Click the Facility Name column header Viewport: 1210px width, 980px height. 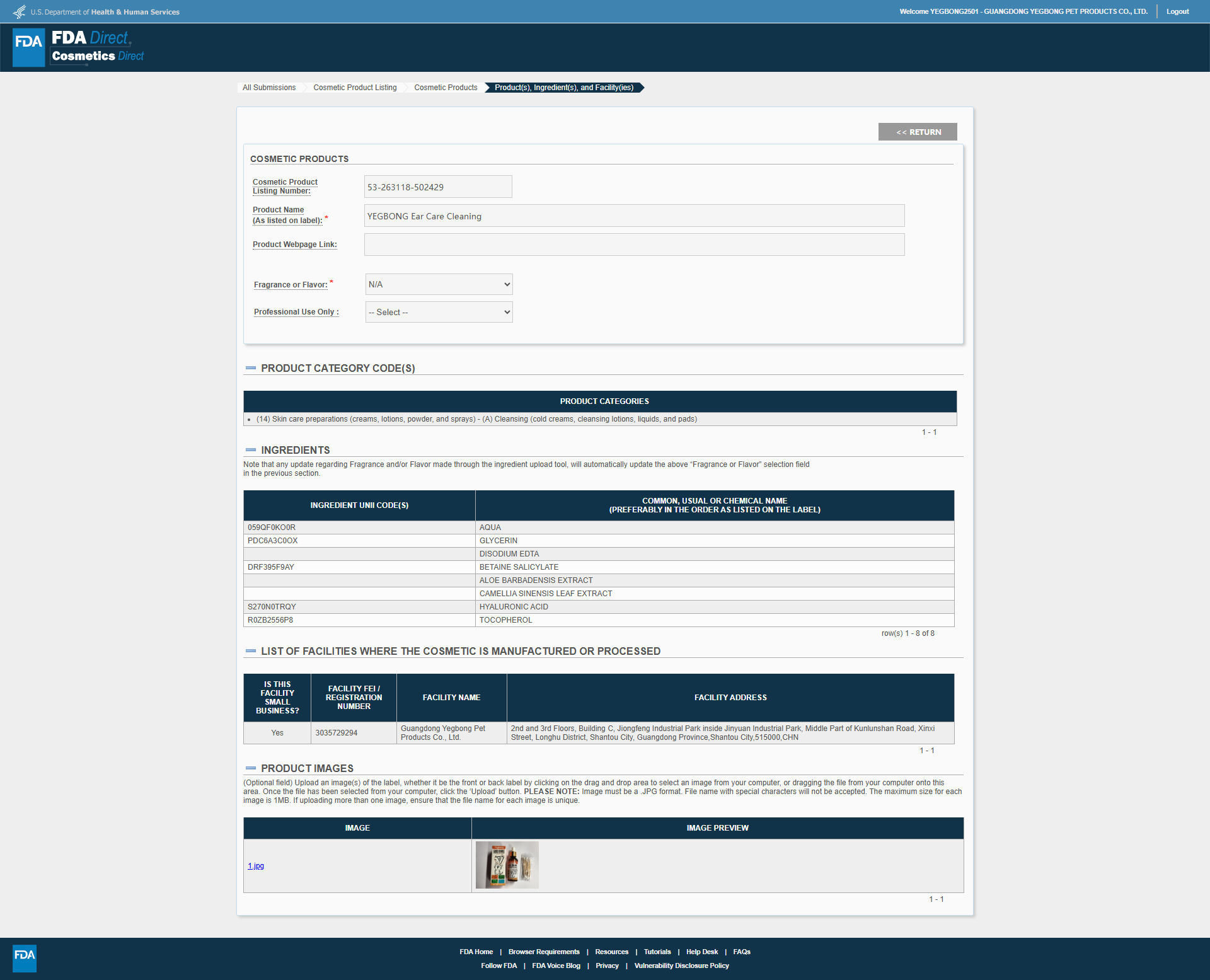(x=451, y=698)
